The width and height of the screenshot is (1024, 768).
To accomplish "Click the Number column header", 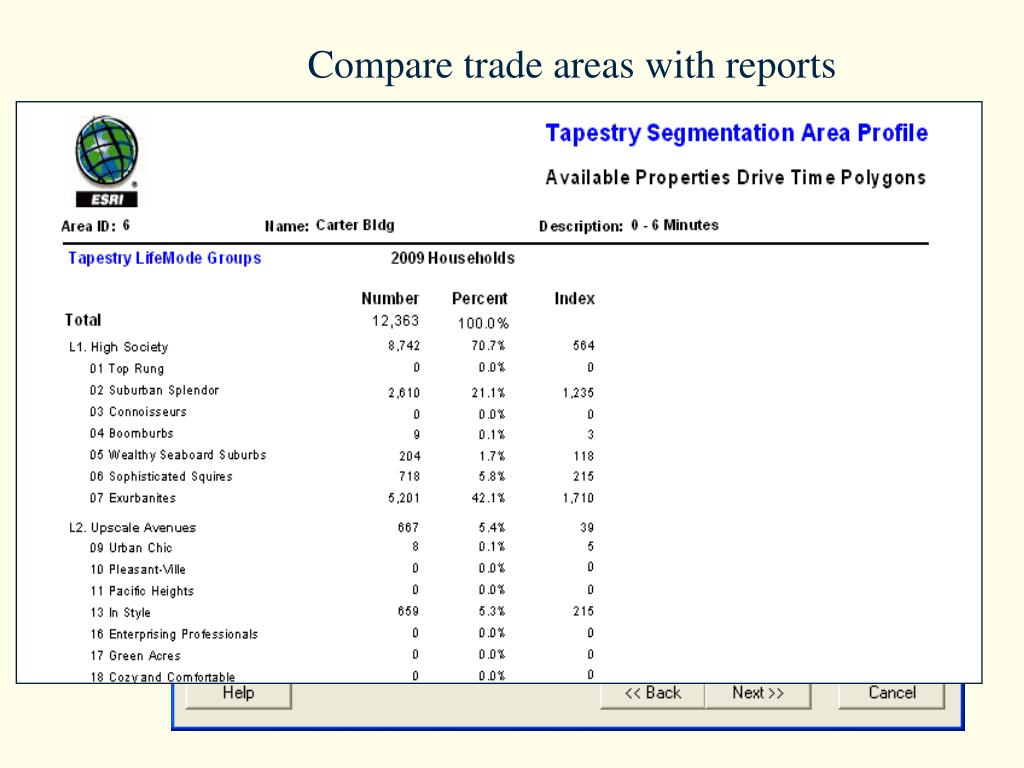I will 390,298.
